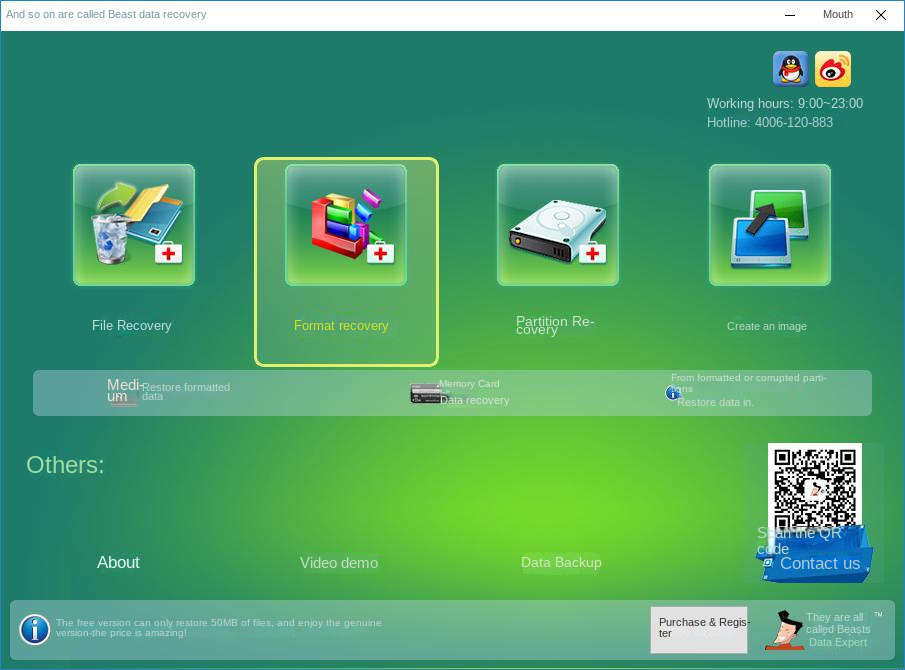
Task: Click the blue info icon near corrupted partitions text
Action: [x=673, y=393]
